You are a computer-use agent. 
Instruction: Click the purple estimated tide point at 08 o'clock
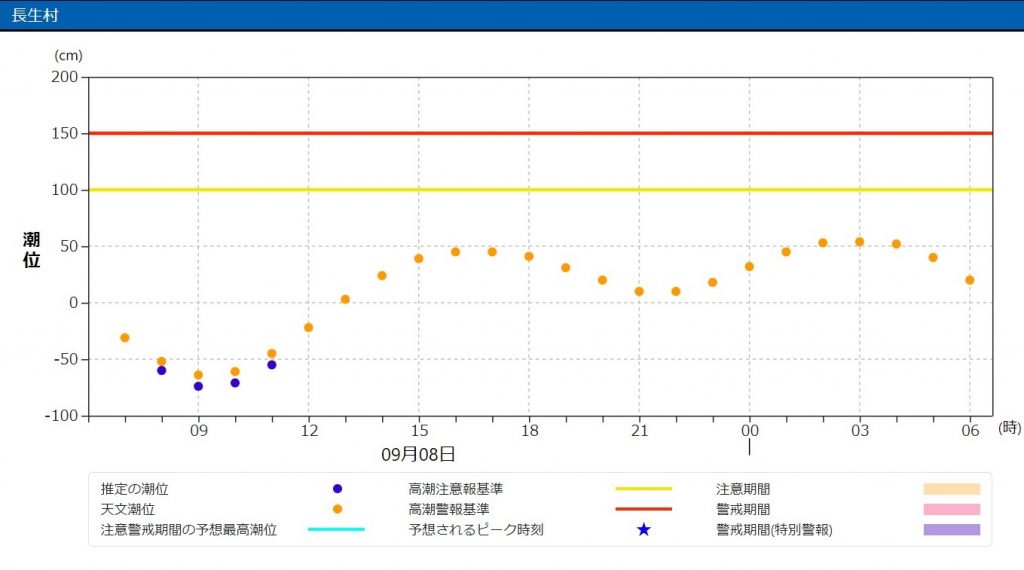[161, 370]
